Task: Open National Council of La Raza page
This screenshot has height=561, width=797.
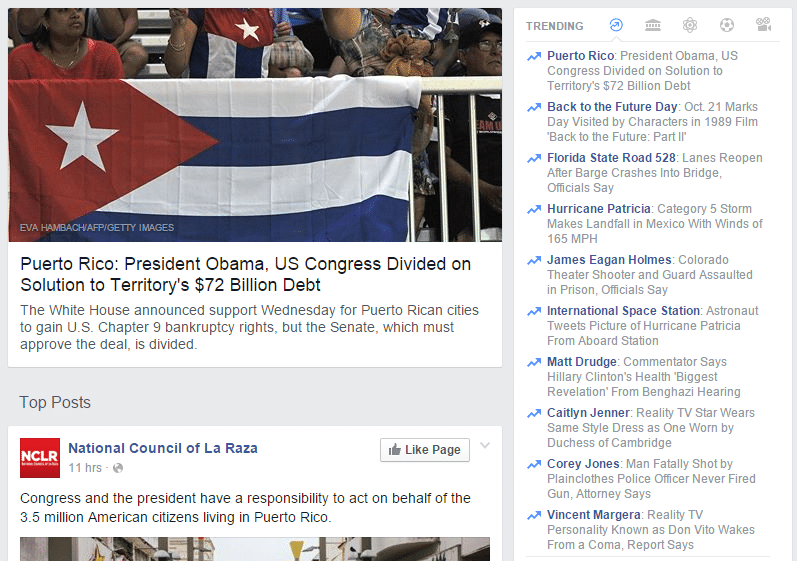Action: tap(163, 448)
